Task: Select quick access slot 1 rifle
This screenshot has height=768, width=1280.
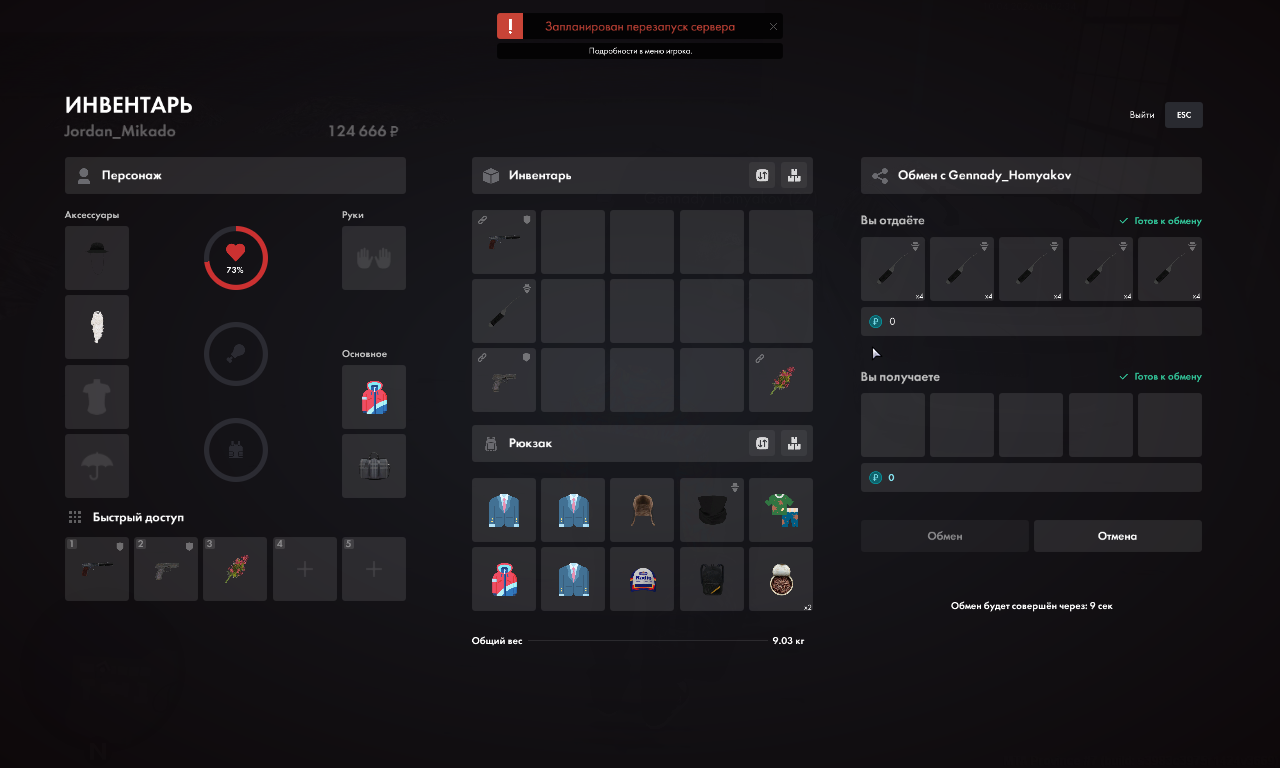Action: [x=97, y=569]
